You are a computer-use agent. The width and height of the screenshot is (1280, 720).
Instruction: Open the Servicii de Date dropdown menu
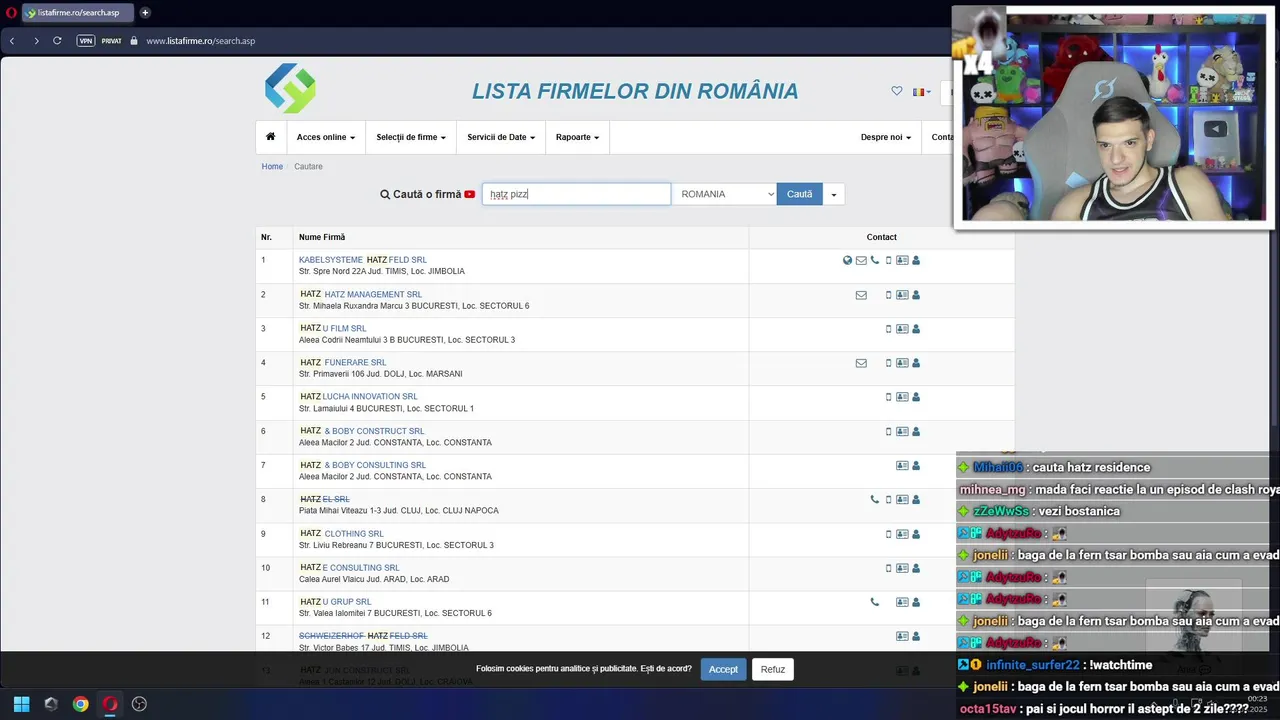501,137
